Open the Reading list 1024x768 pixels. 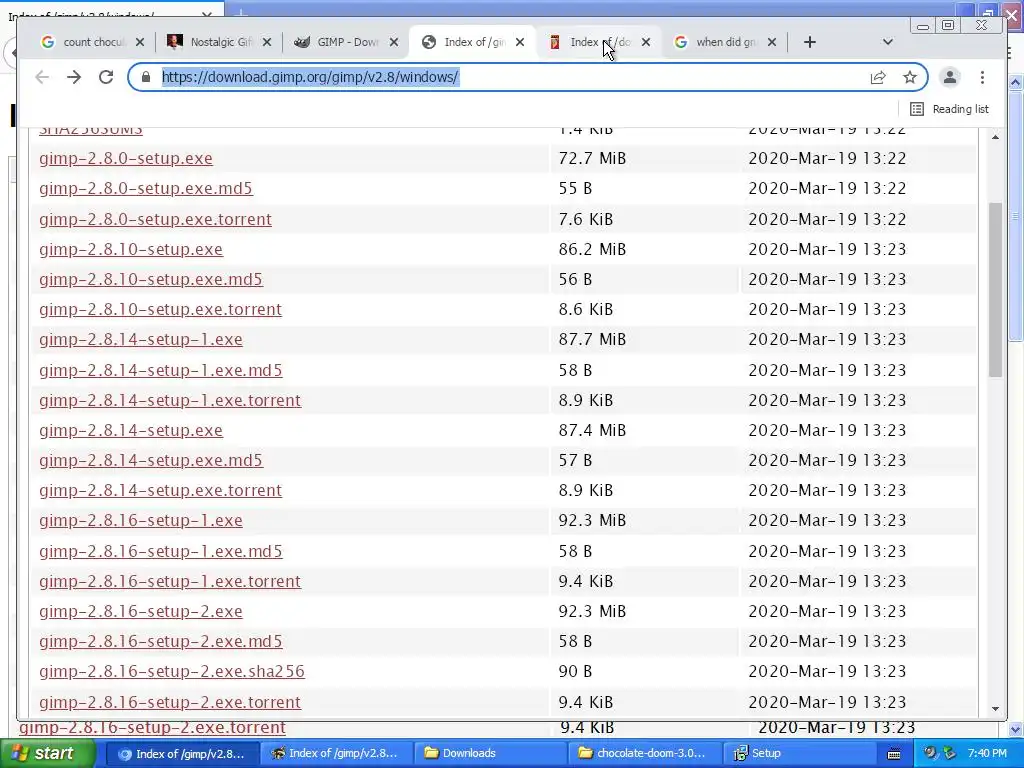[950, 109]
